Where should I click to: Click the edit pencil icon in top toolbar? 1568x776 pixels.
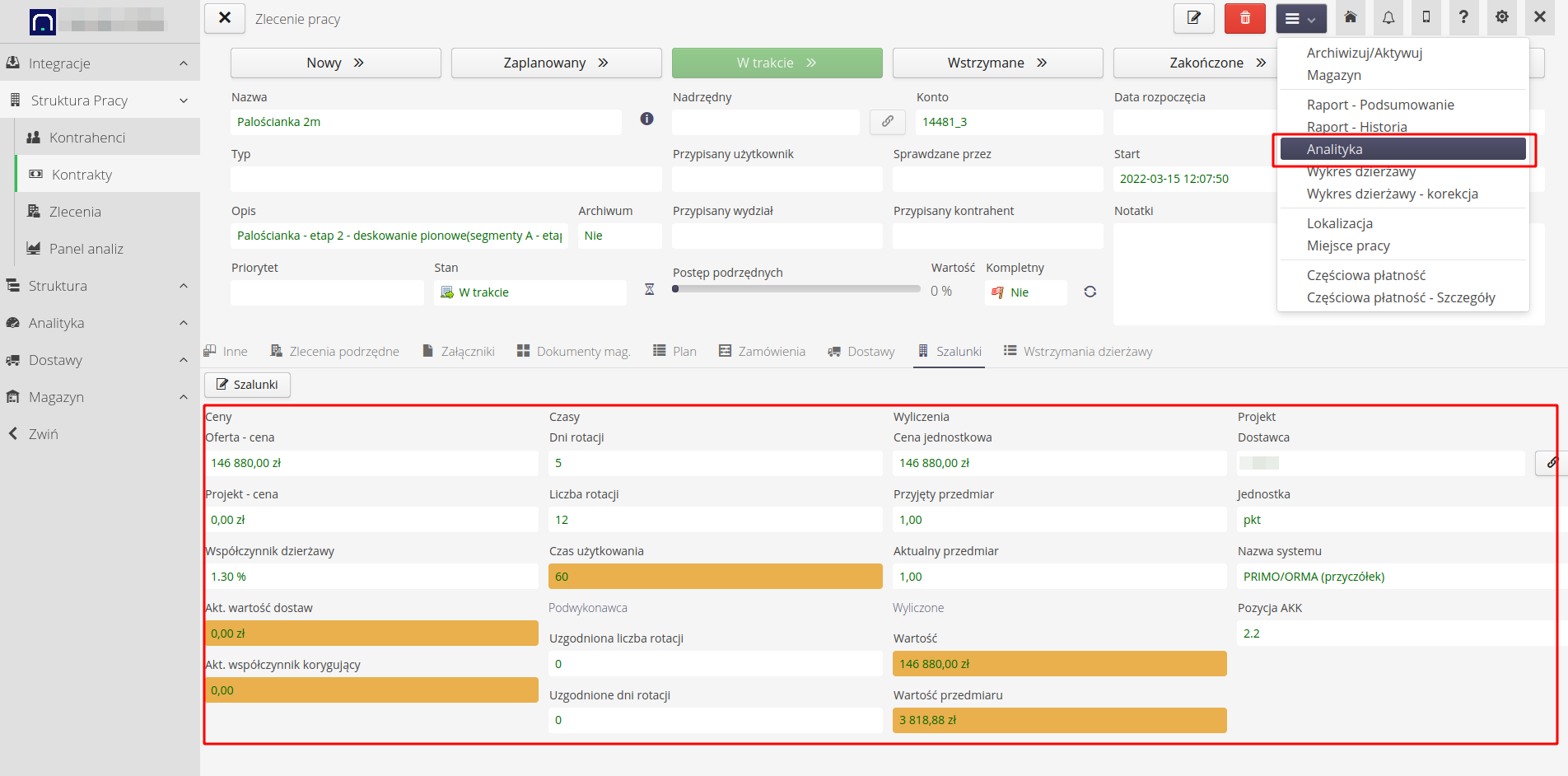[1193, 18]
